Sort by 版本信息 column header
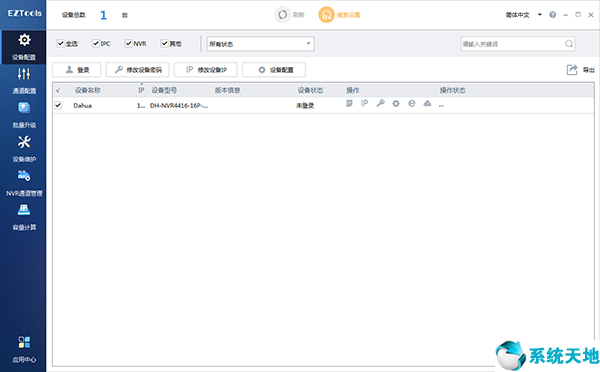Viewport: 600px width, 372px height. pyautogui.click(x=227, y=90)
